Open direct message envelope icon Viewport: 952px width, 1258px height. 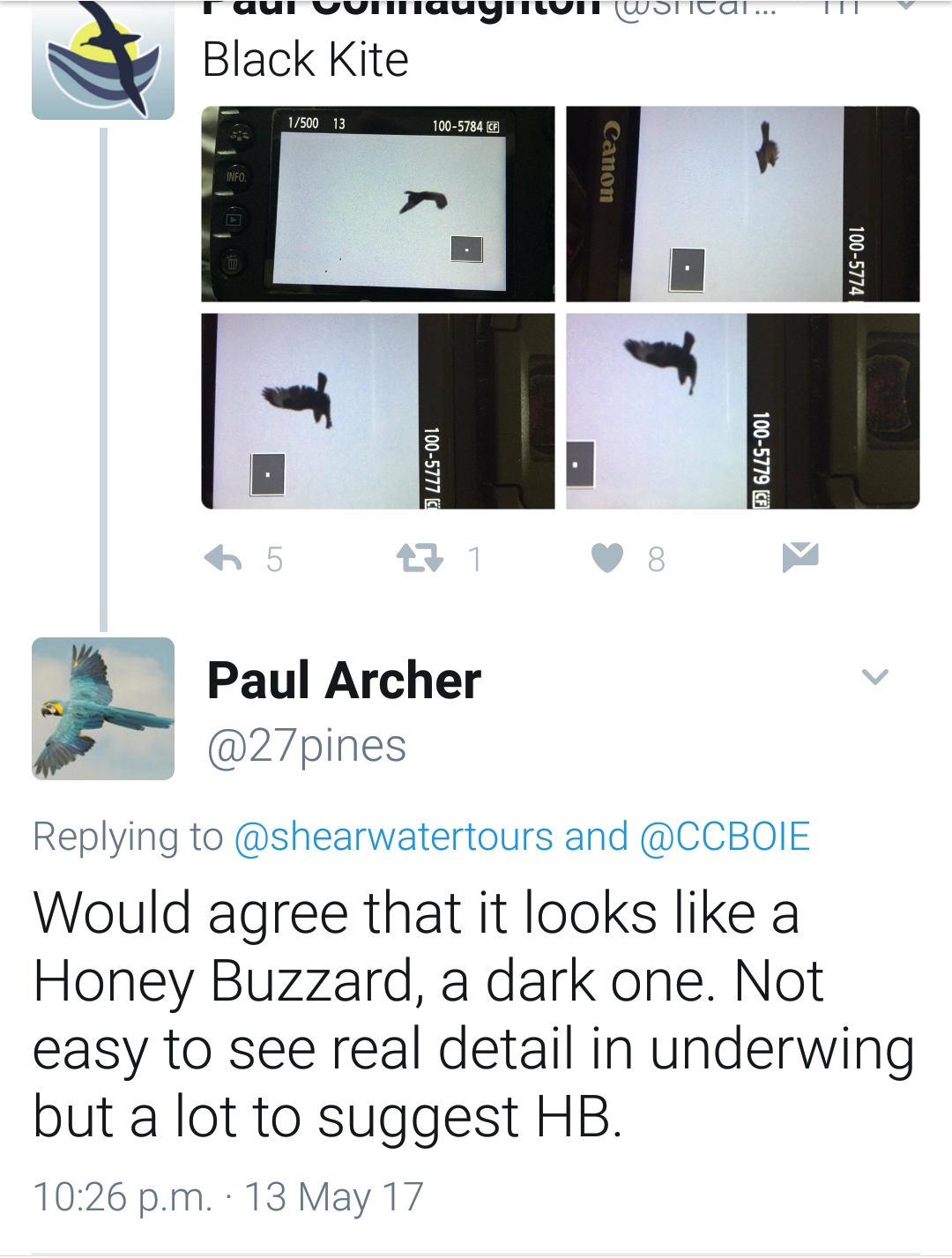tap(800, 557)
